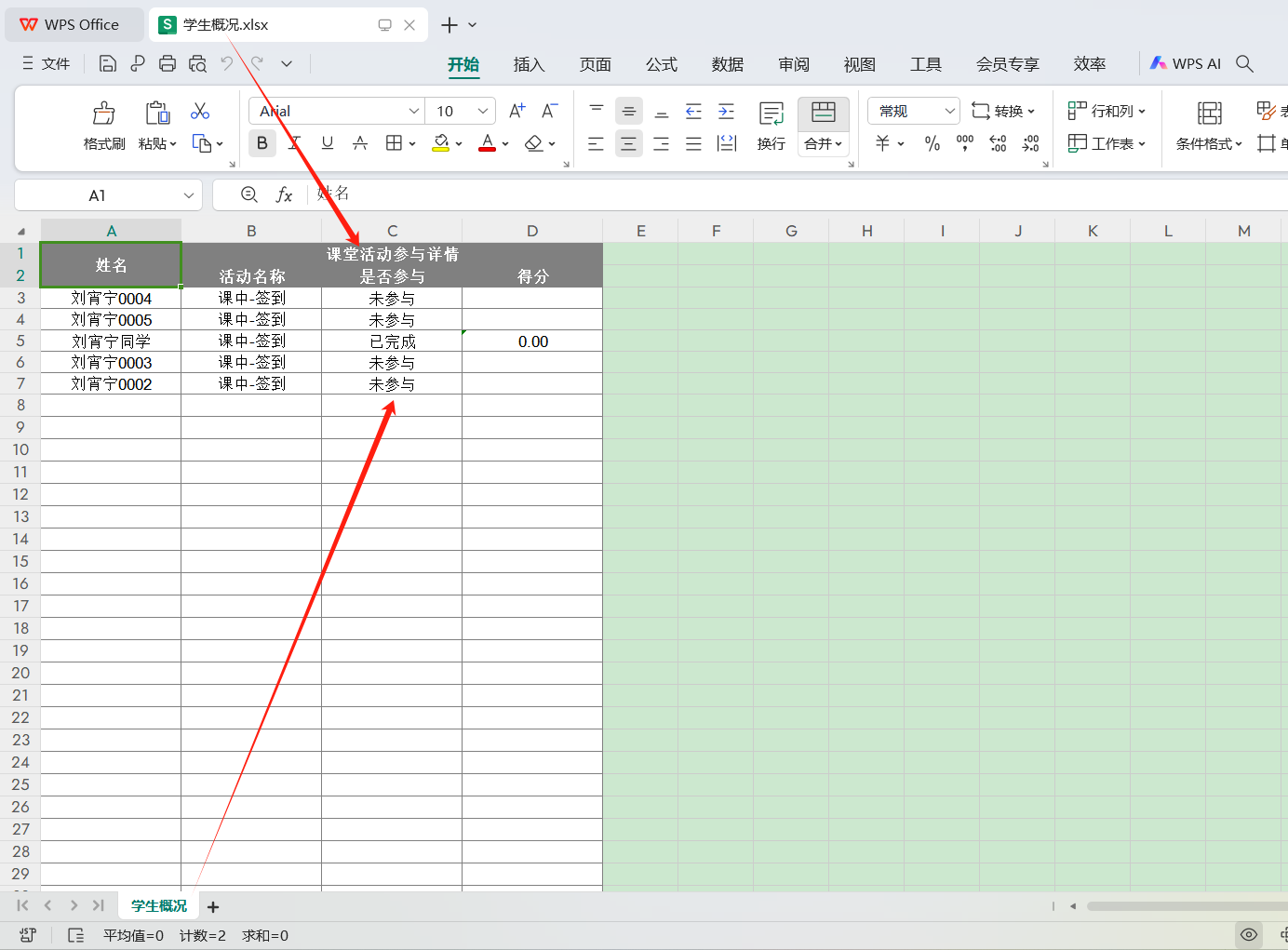Toggle Underline formatting button
The height and width of the screenshot is (950, 1288).
click(x=327, y=143)
